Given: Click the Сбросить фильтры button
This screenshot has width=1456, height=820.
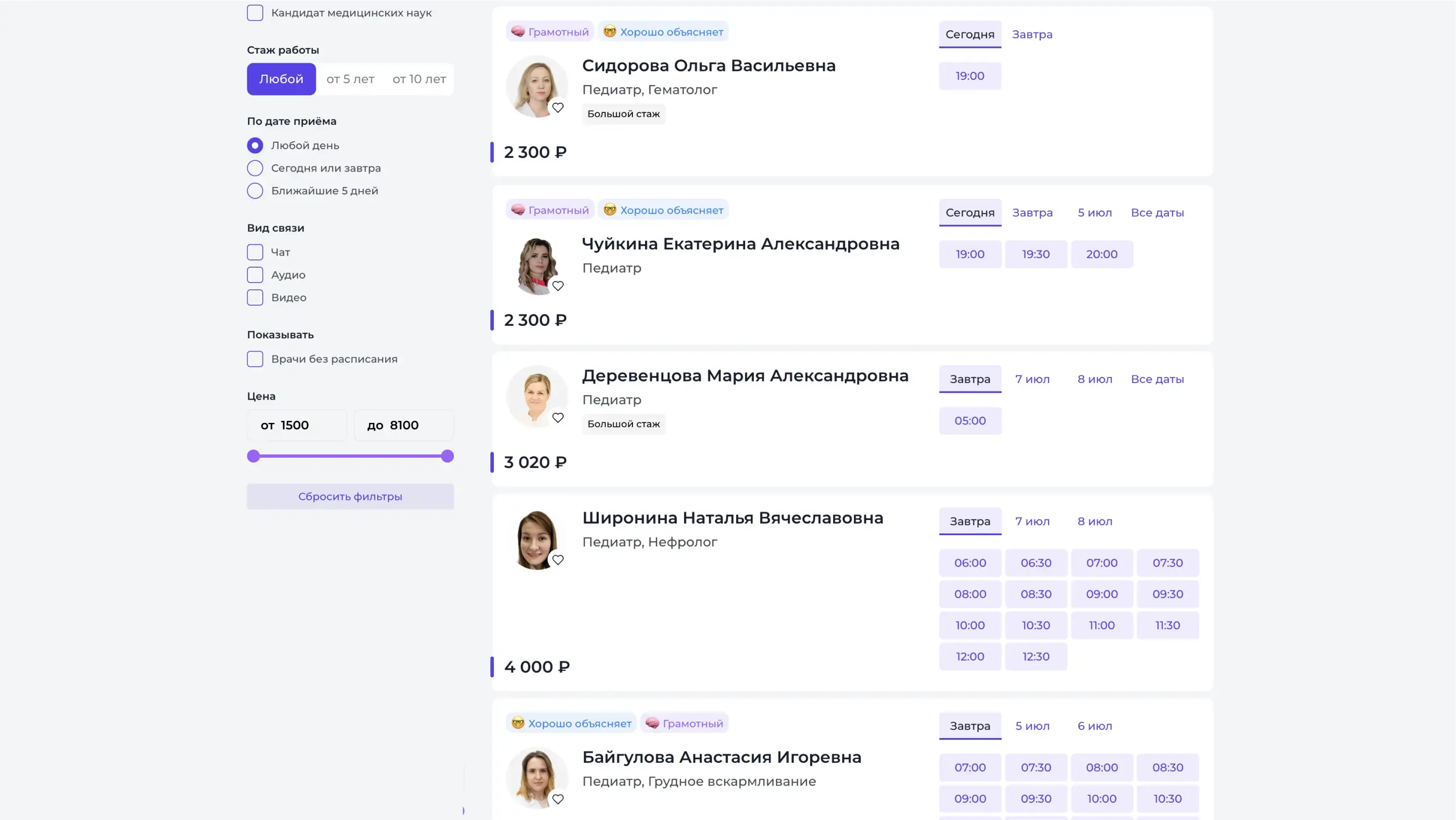Looking at the screenshot, I should tap(350, 497).
